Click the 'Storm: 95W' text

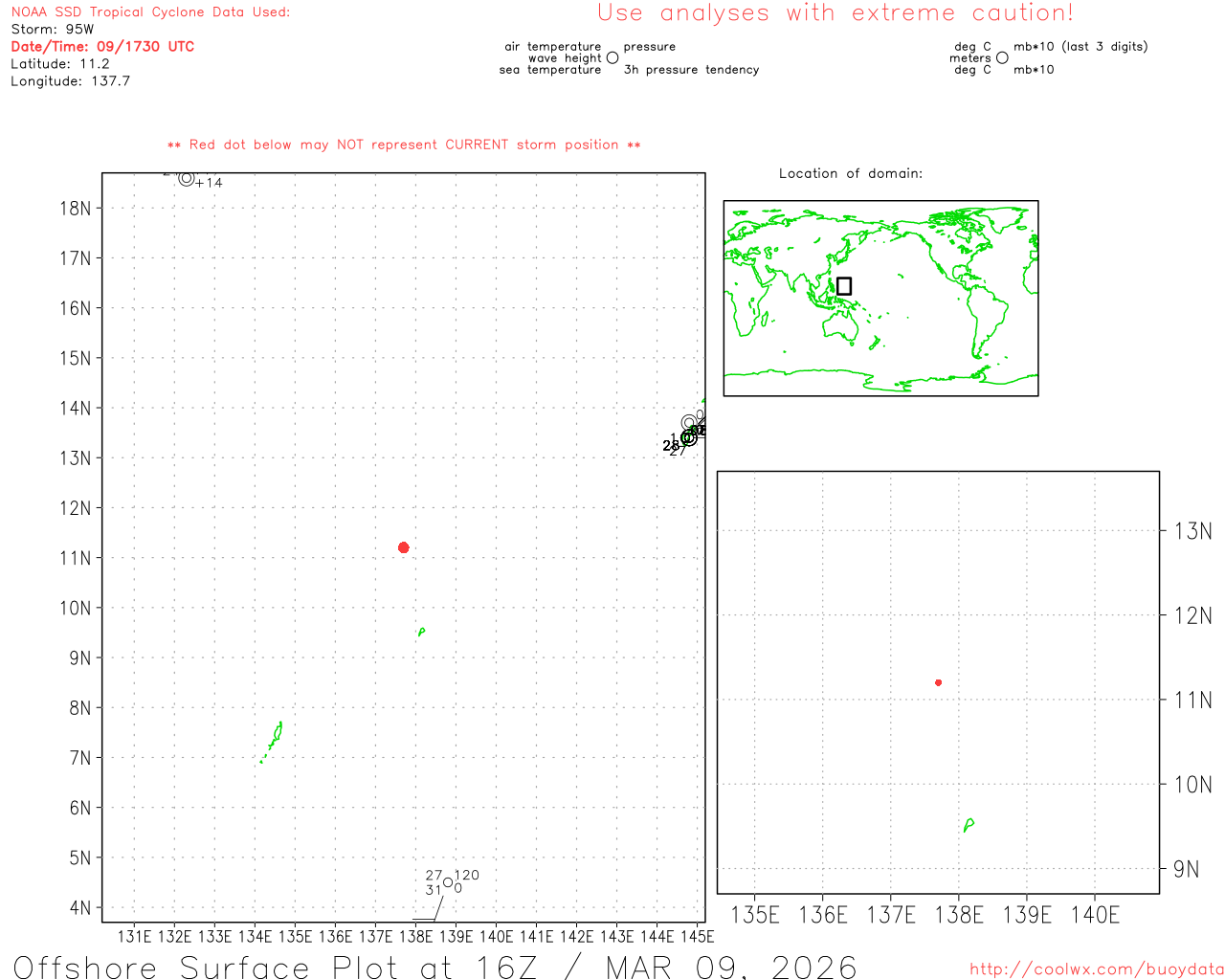53,30
